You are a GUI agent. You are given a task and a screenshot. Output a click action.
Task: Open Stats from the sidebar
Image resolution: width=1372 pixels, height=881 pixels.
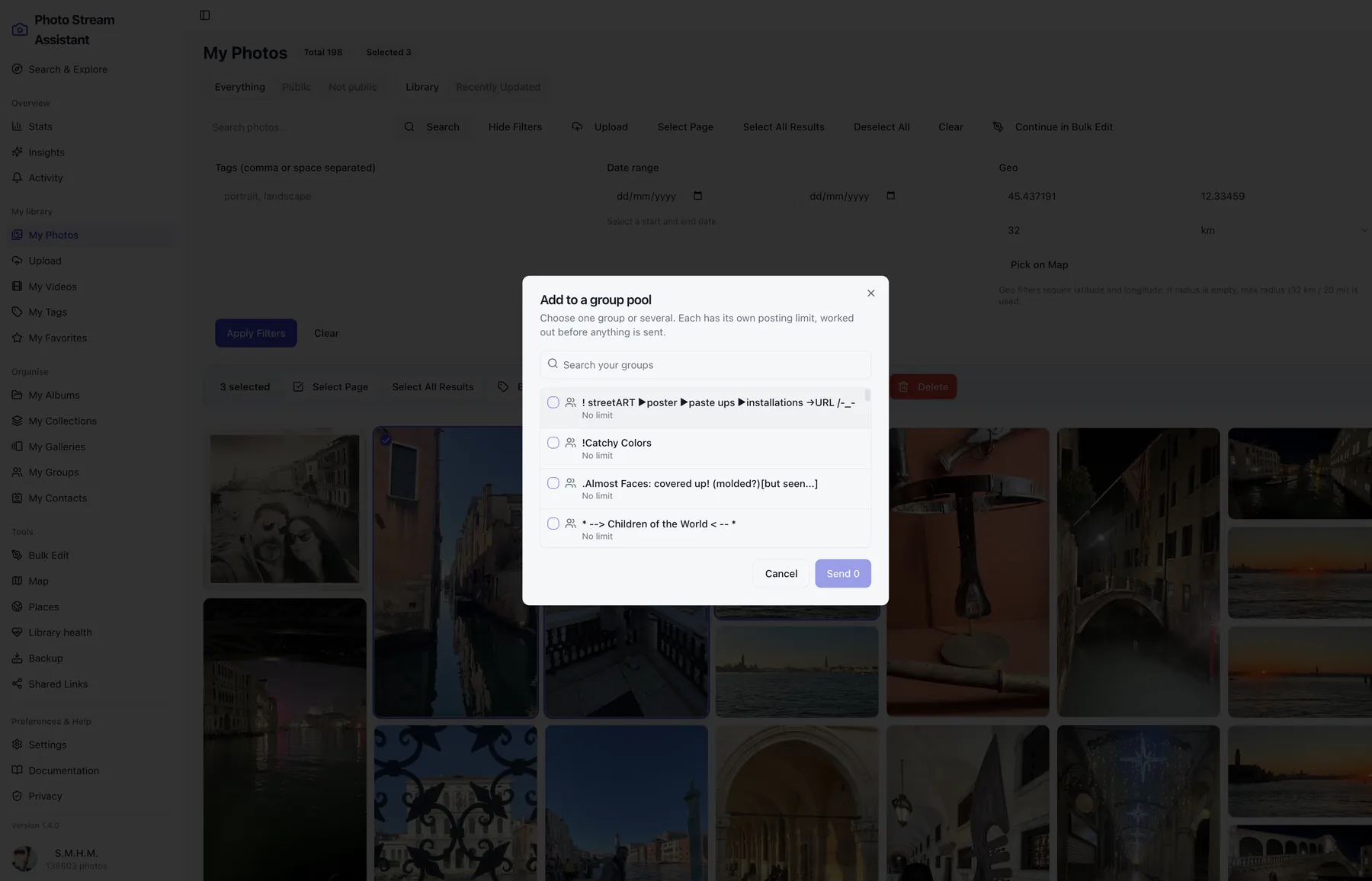pyautogui.click(x=40, y=127)
